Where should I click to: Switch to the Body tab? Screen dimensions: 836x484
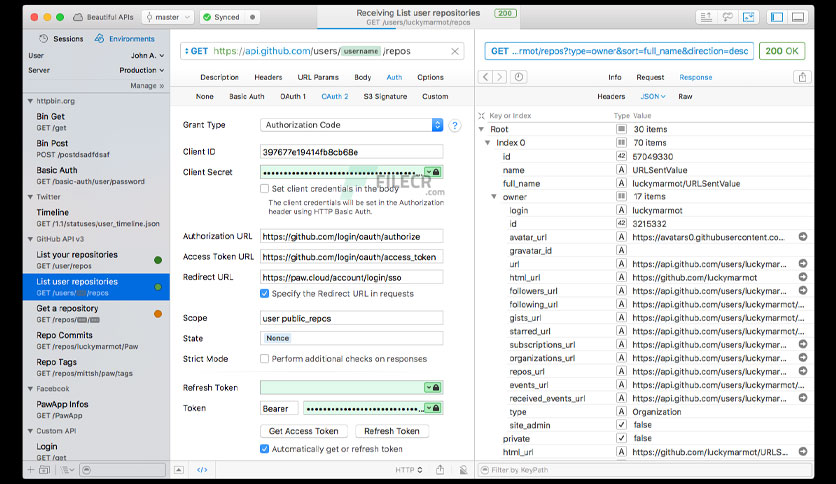coord(363,77)
